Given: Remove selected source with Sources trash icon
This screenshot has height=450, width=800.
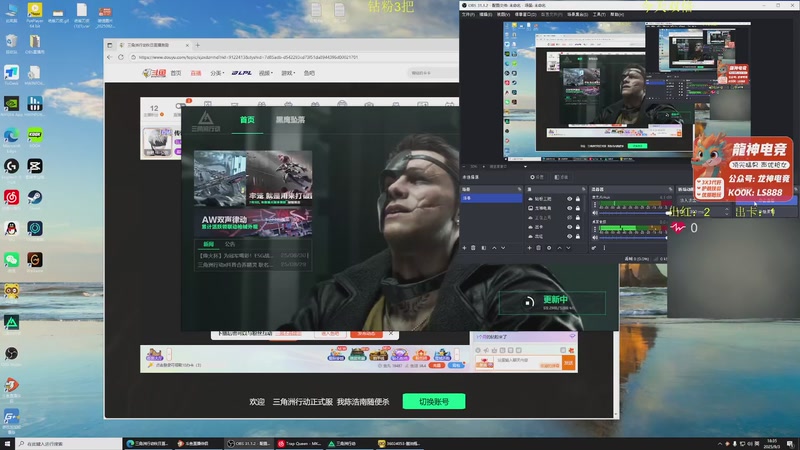Looking at the screenshot, I should pos(538,248).
